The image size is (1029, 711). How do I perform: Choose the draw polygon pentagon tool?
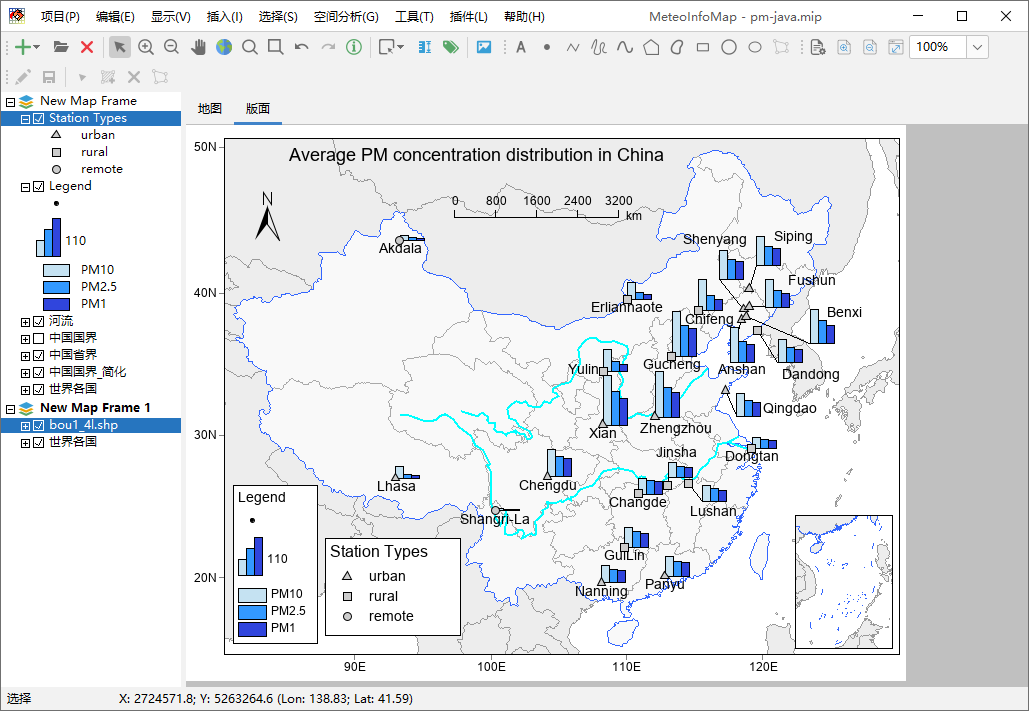coord(651,47)
